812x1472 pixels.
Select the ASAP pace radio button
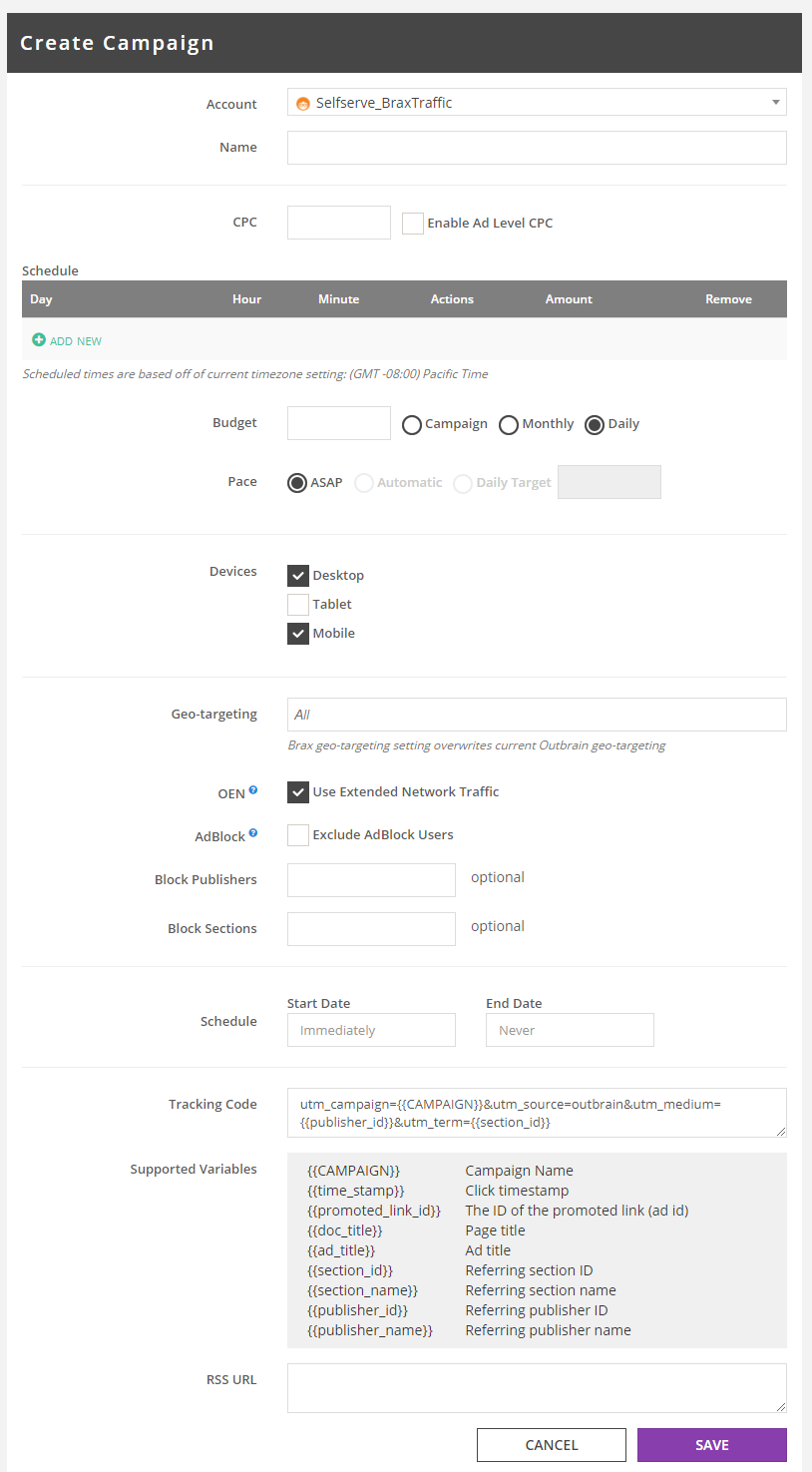(x=297, y=483)
